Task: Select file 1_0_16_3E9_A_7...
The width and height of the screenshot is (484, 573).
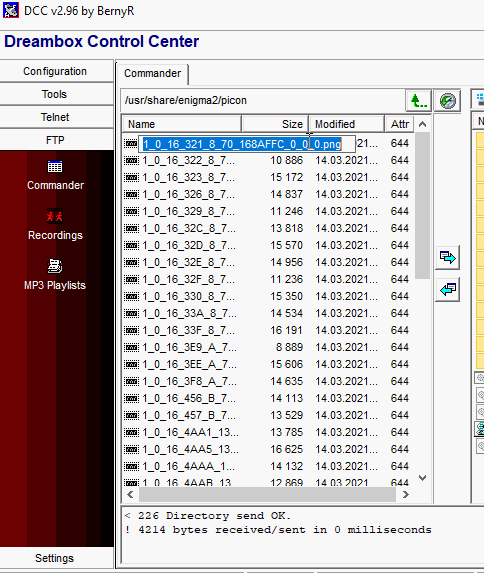Action: tap(189, 348)
